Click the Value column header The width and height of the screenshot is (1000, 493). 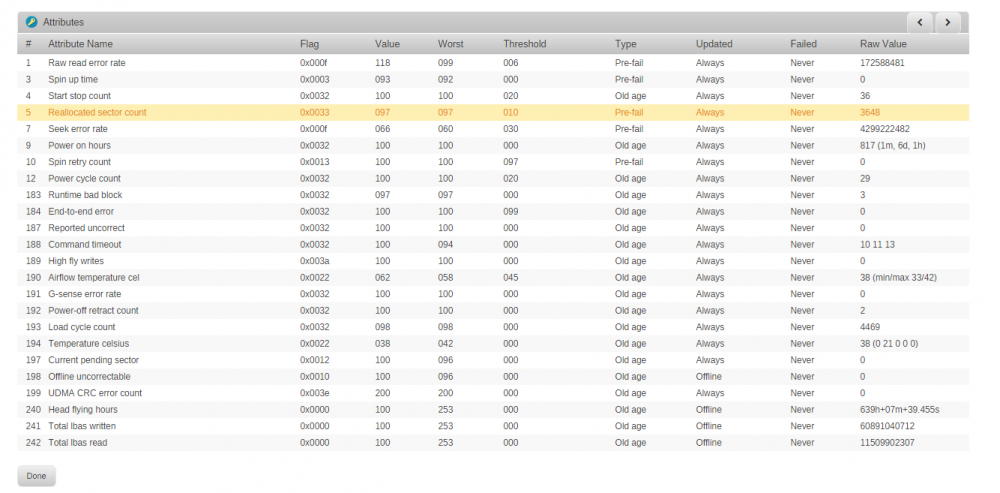(387, 44)
